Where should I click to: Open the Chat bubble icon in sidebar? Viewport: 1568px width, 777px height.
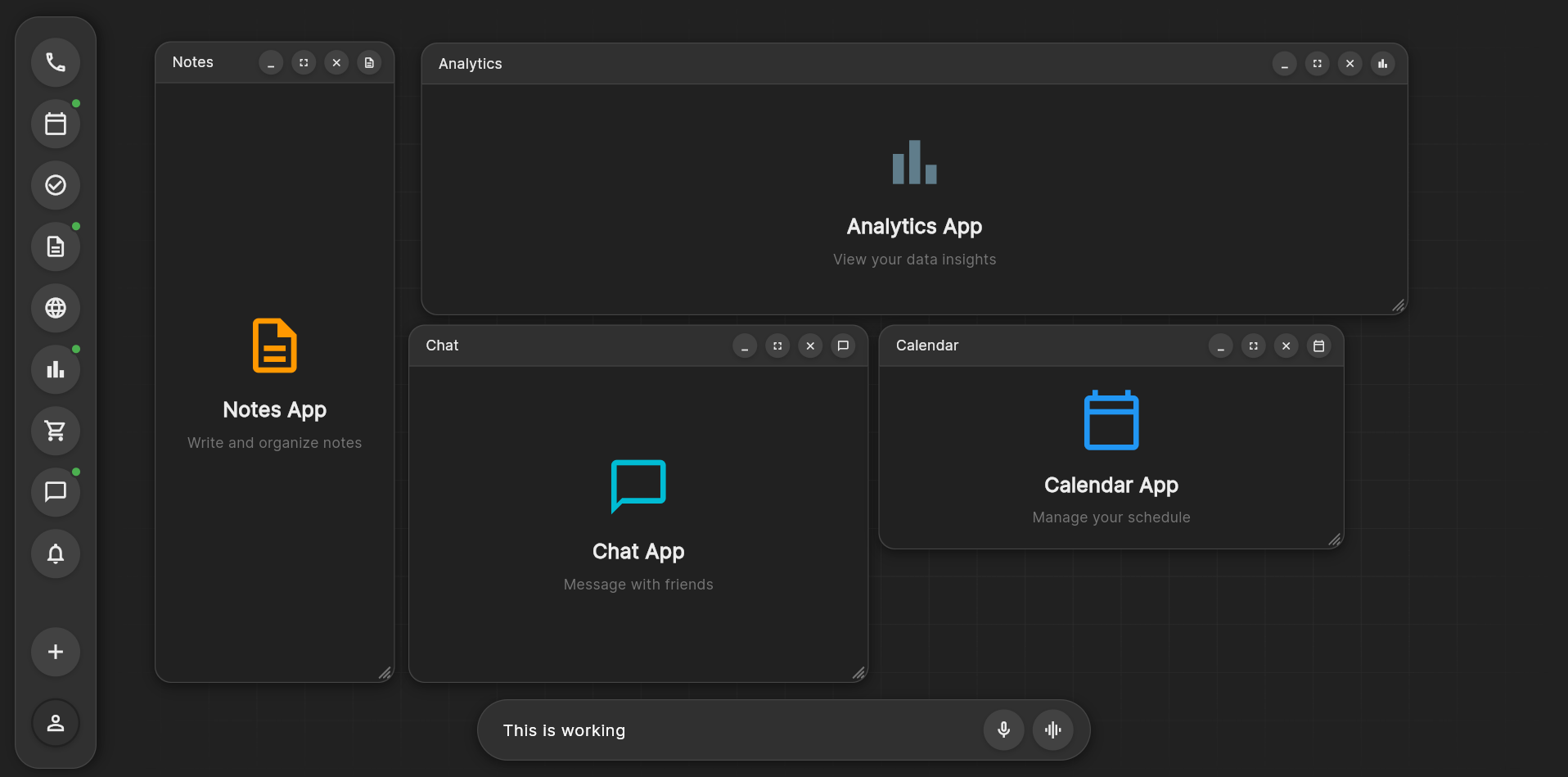tap(56, 492)
